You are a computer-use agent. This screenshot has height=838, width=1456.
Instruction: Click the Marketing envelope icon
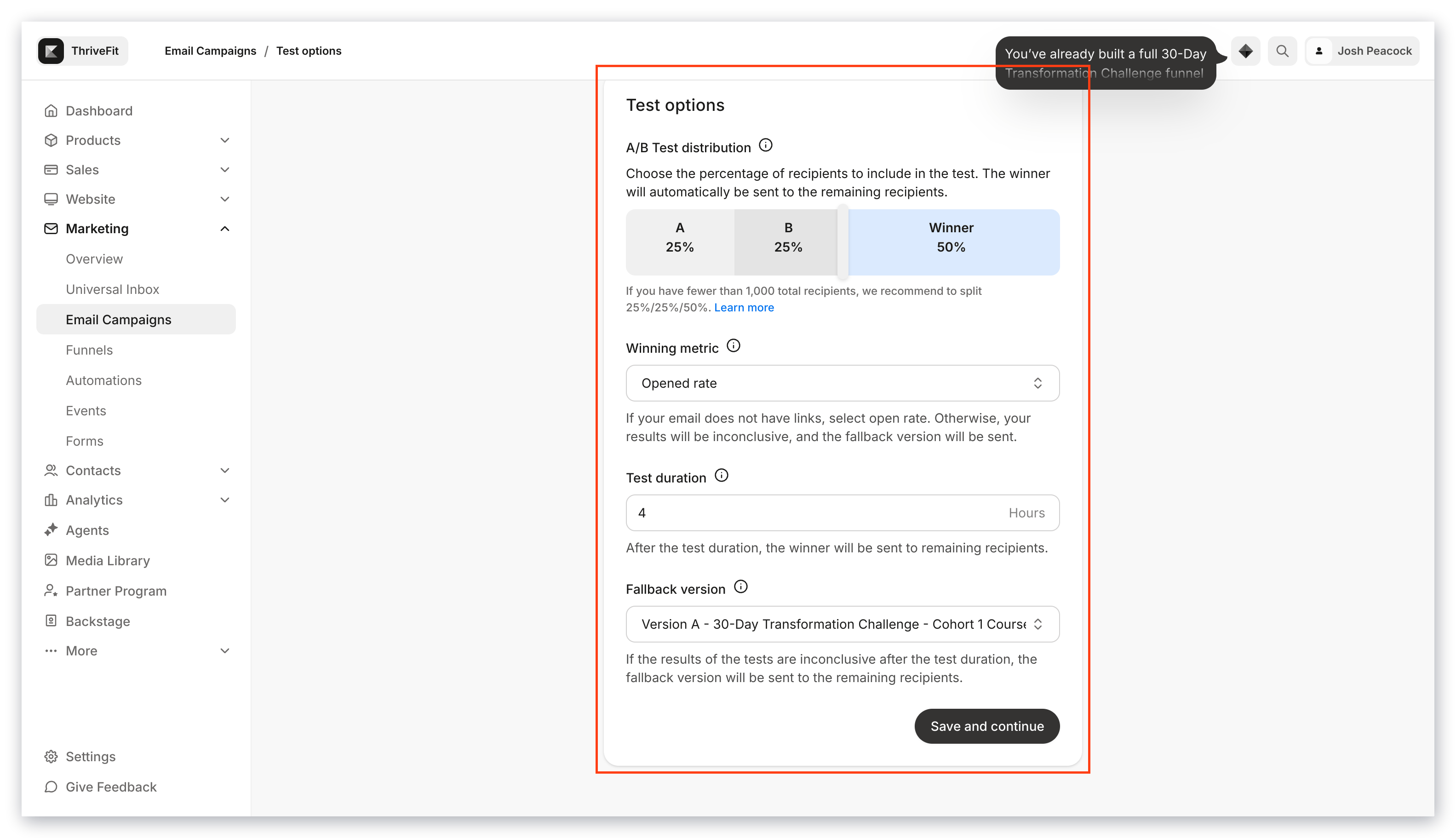(51, 229)
